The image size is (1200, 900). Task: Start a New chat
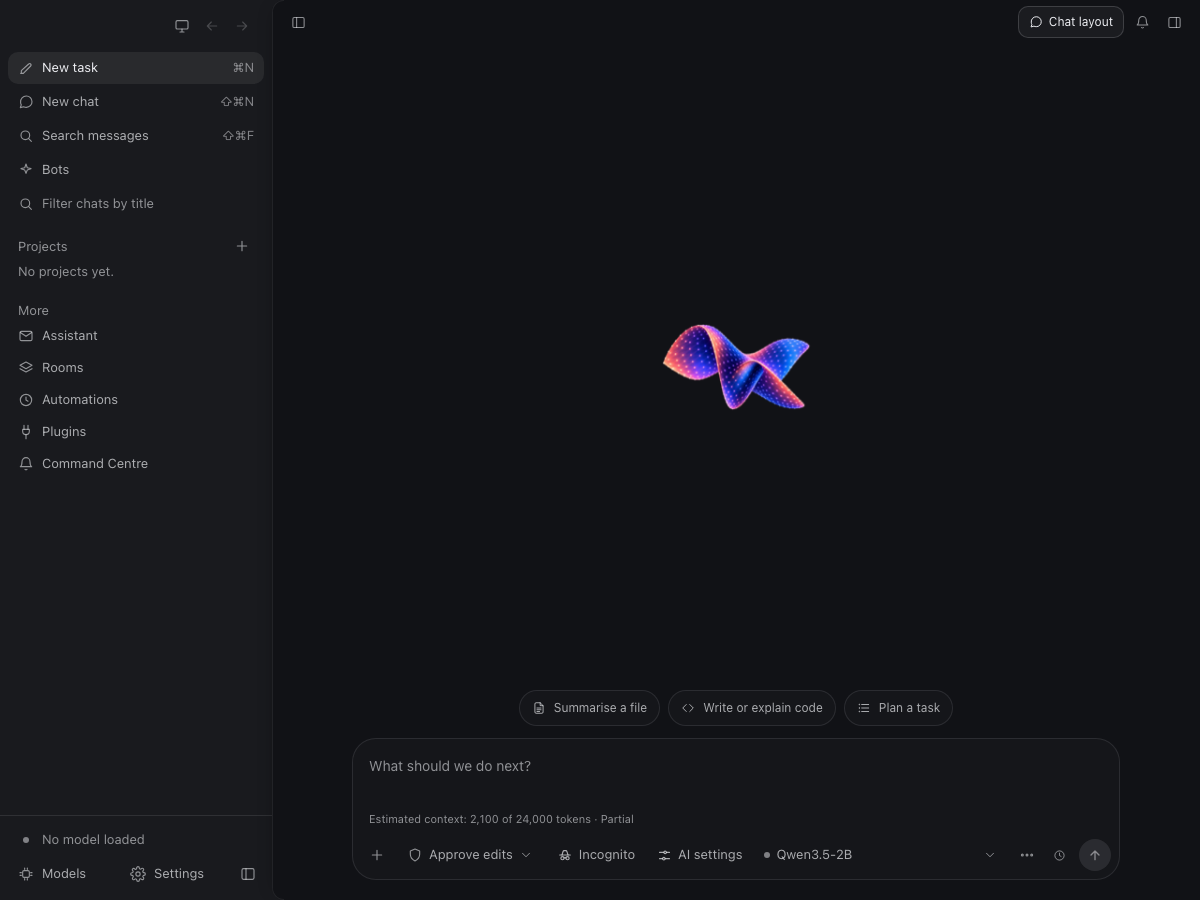tap(136, 102)
